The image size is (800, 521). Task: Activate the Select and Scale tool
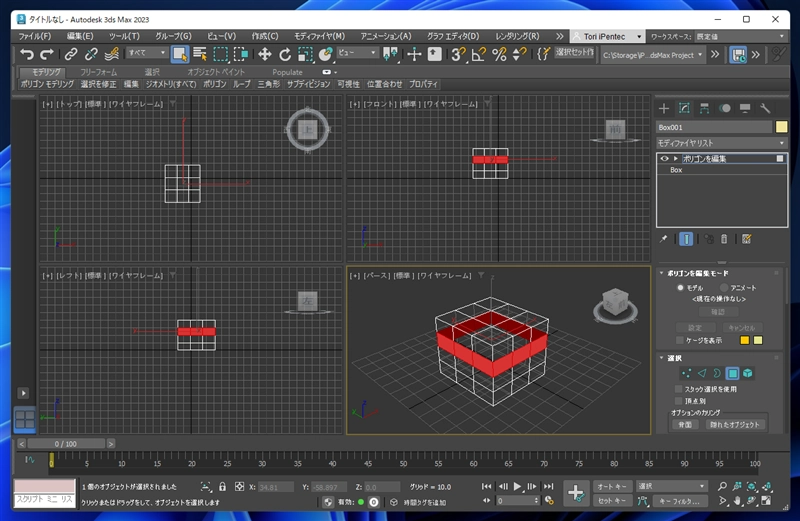(305, 54)
